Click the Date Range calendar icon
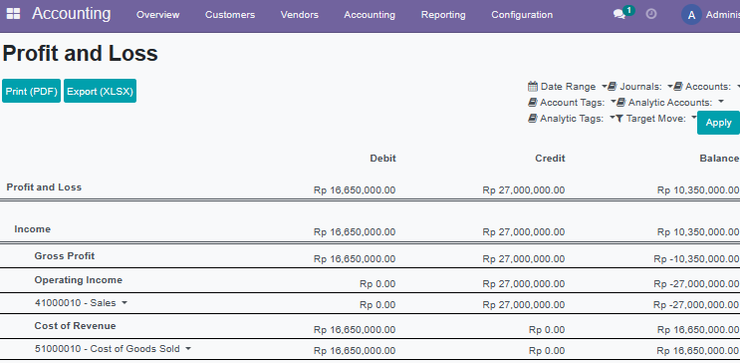 tap(533, 86)
